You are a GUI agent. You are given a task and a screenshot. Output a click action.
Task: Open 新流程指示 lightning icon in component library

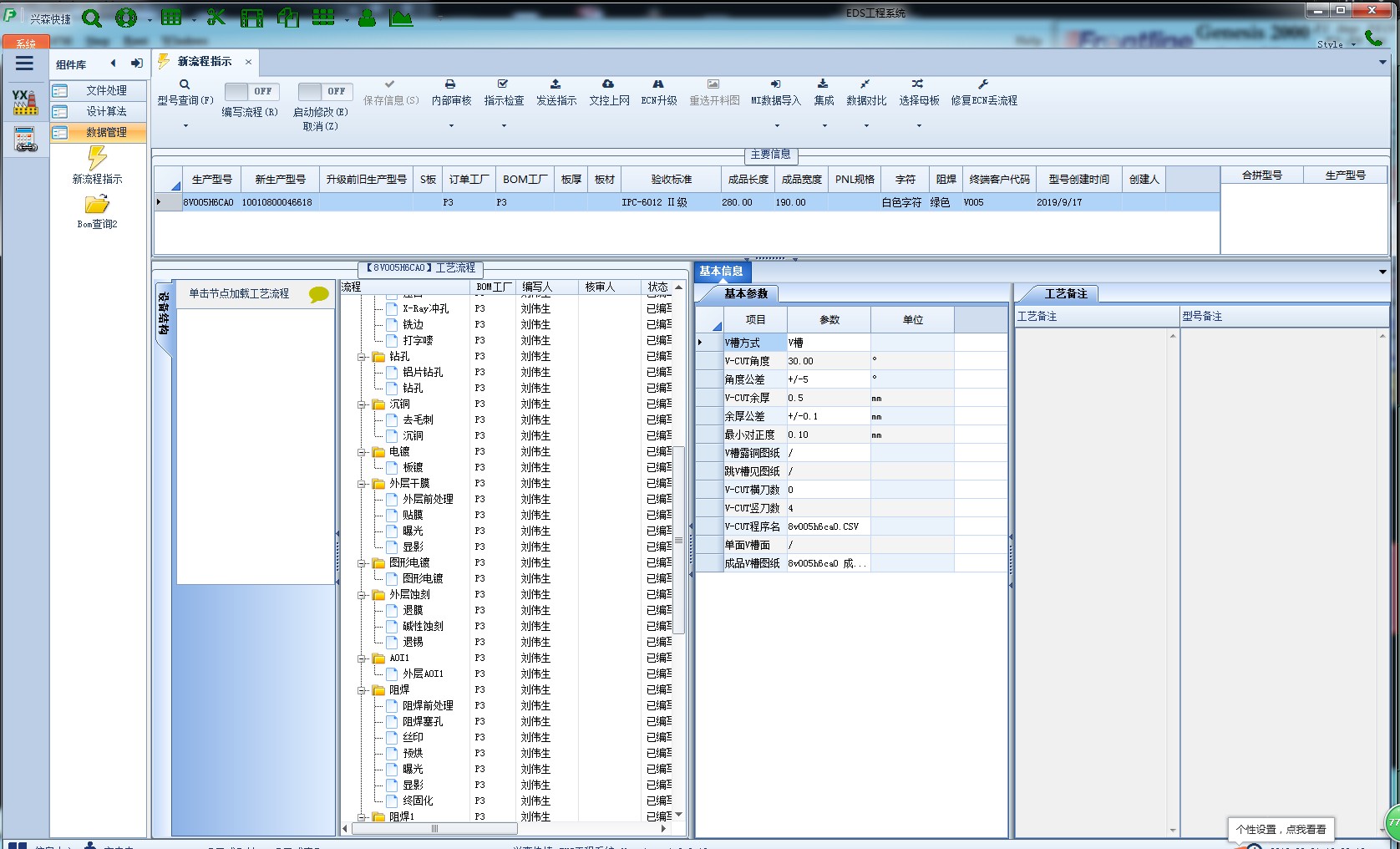[98, 158]
